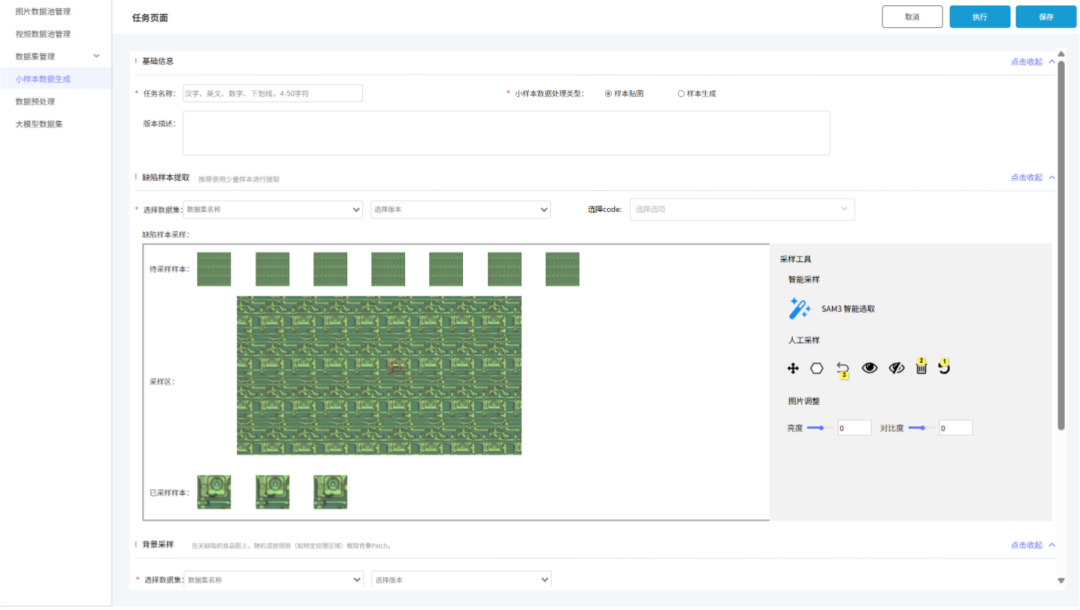
Task: Select third thumbnail in 已采样样本 row
Action: pyautogui.click(x=331, y=492)
